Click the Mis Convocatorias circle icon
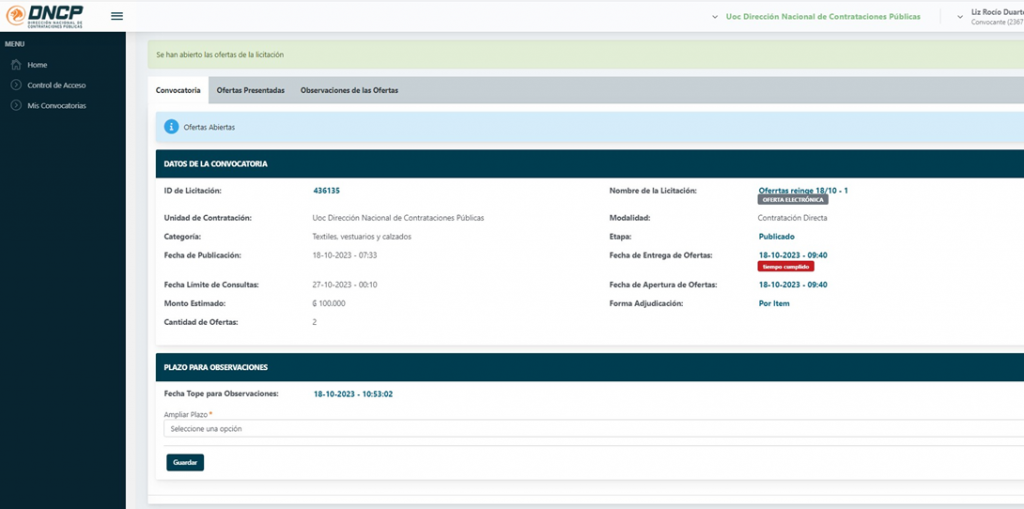Image resolution: width=1024 pixels, height=509 pixels. coord(16,105)
